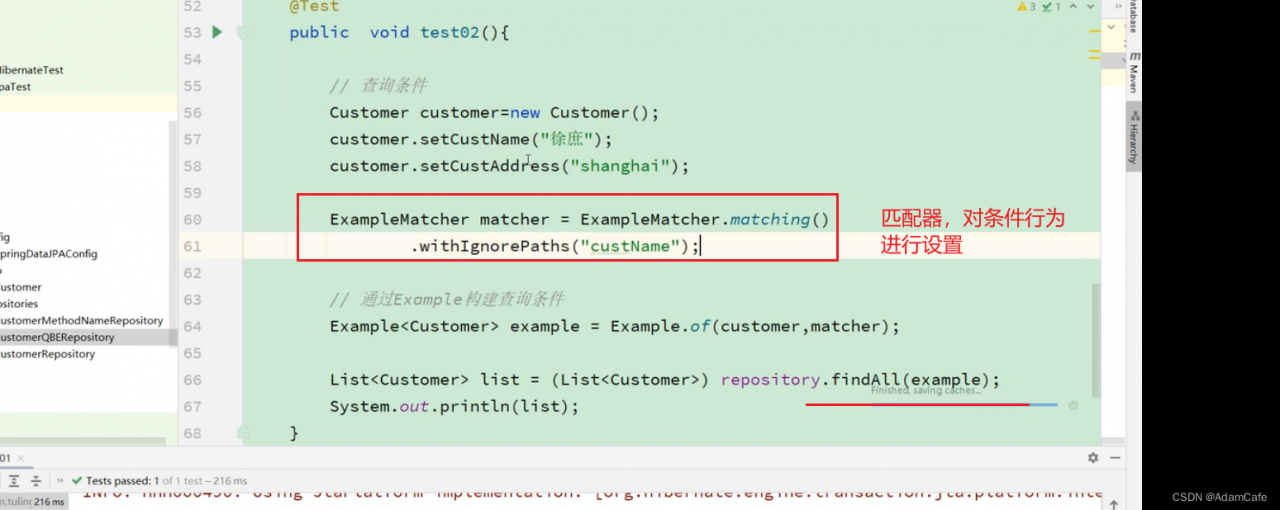
Task: Show more run toolbar actions chevron
Action: tap(59, 481)
